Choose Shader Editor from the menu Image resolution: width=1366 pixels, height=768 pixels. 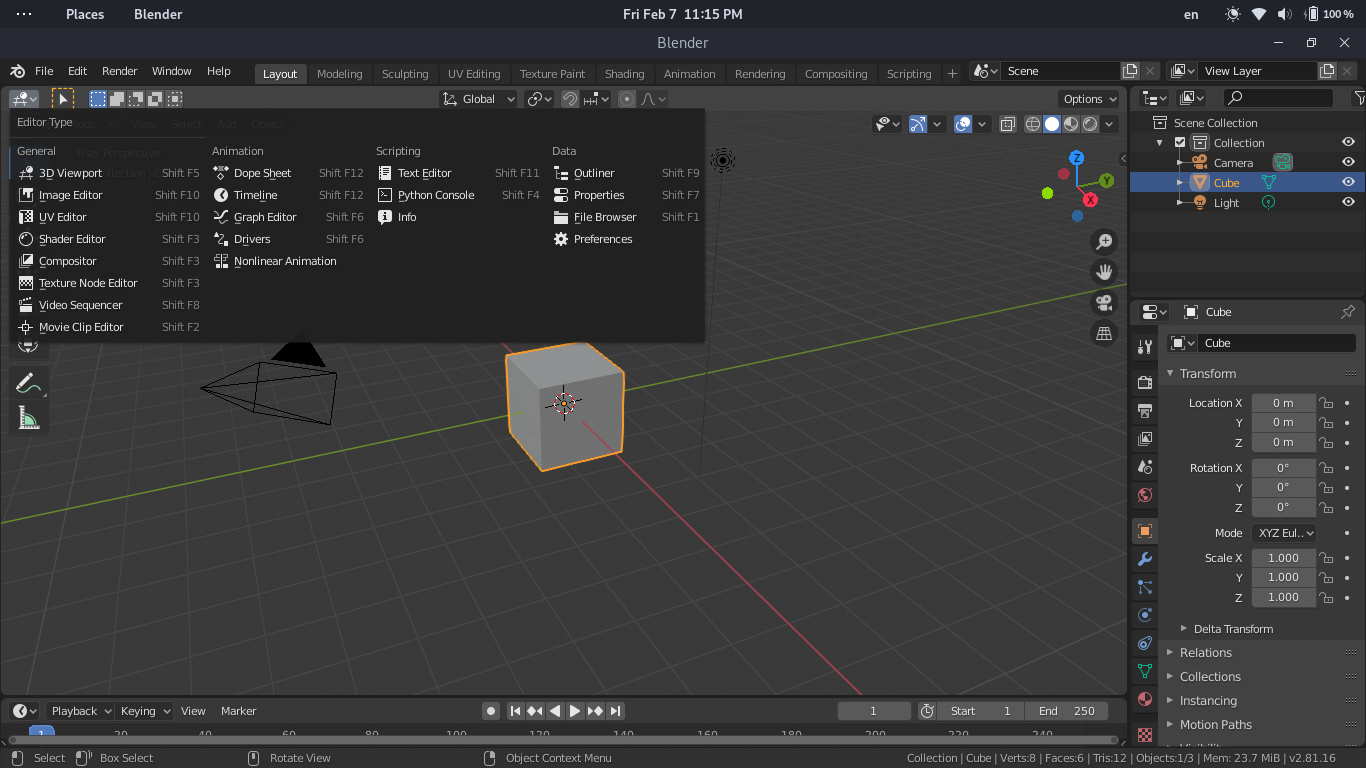pos(108,239)
